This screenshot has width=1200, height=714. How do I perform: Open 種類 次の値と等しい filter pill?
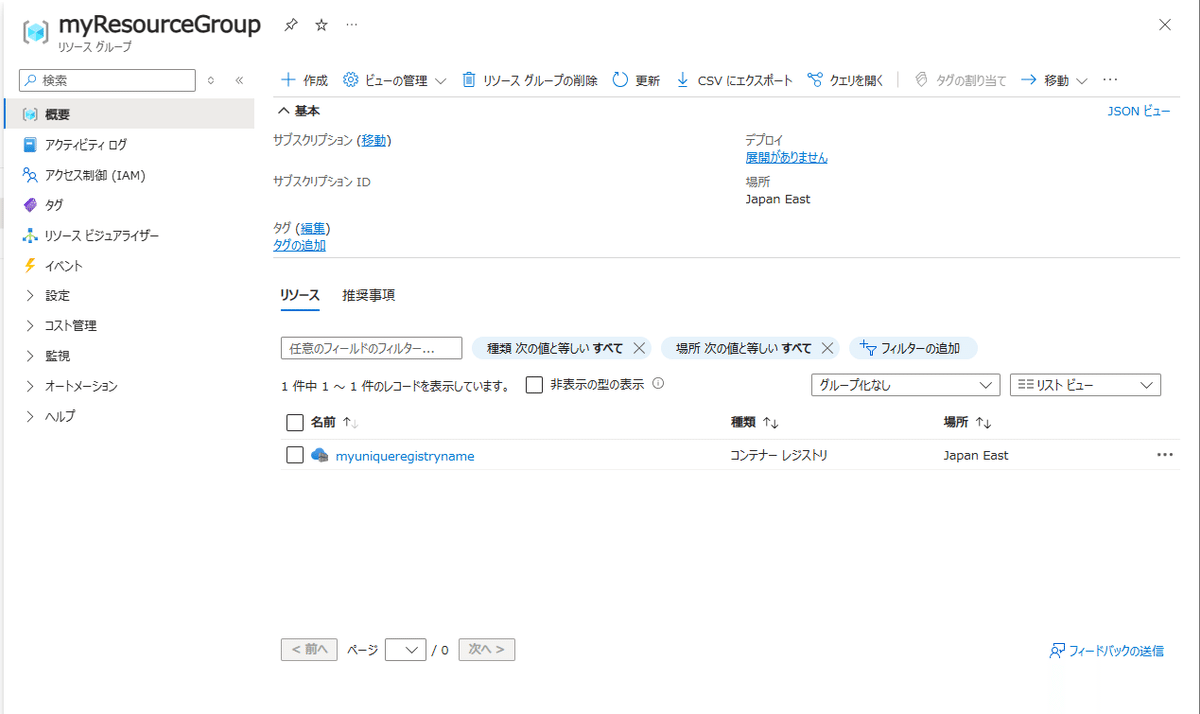pos(554,348)
